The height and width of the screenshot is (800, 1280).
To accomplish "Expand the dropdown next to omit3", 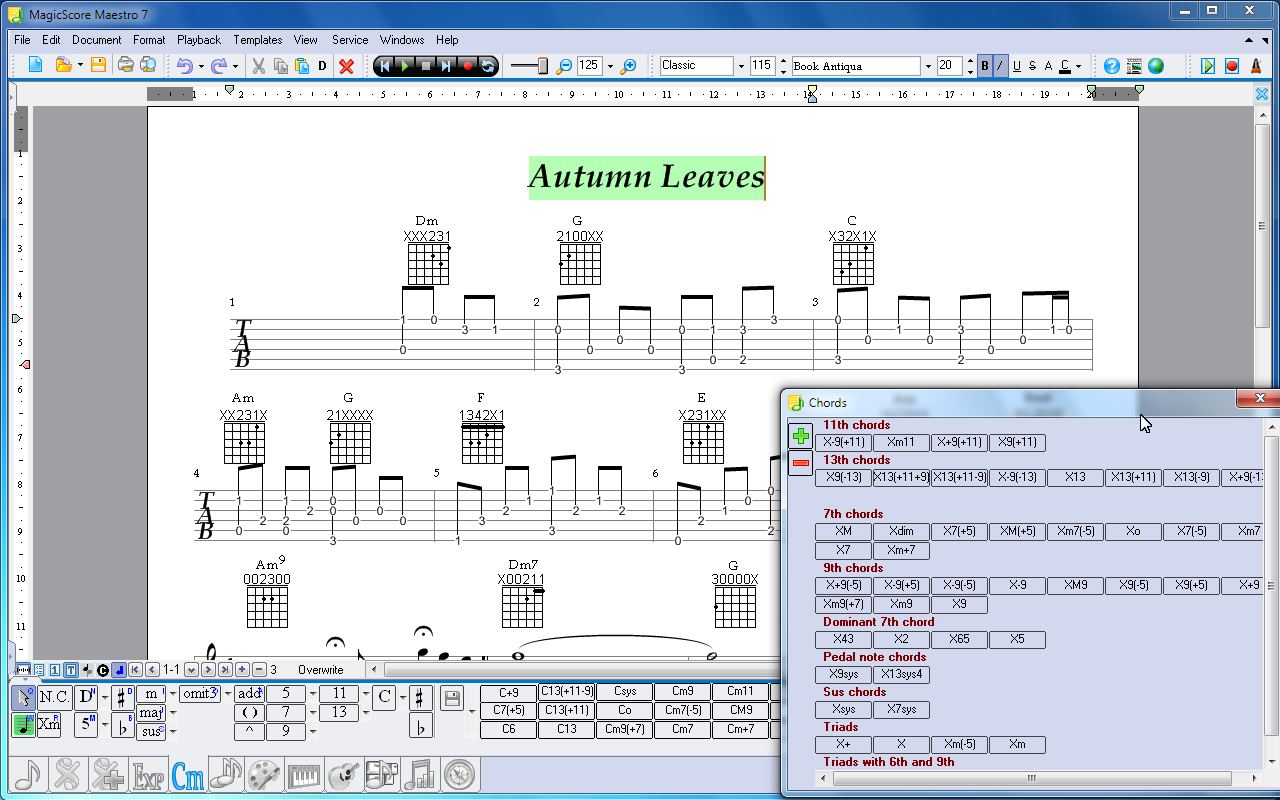I will point(227,694).
